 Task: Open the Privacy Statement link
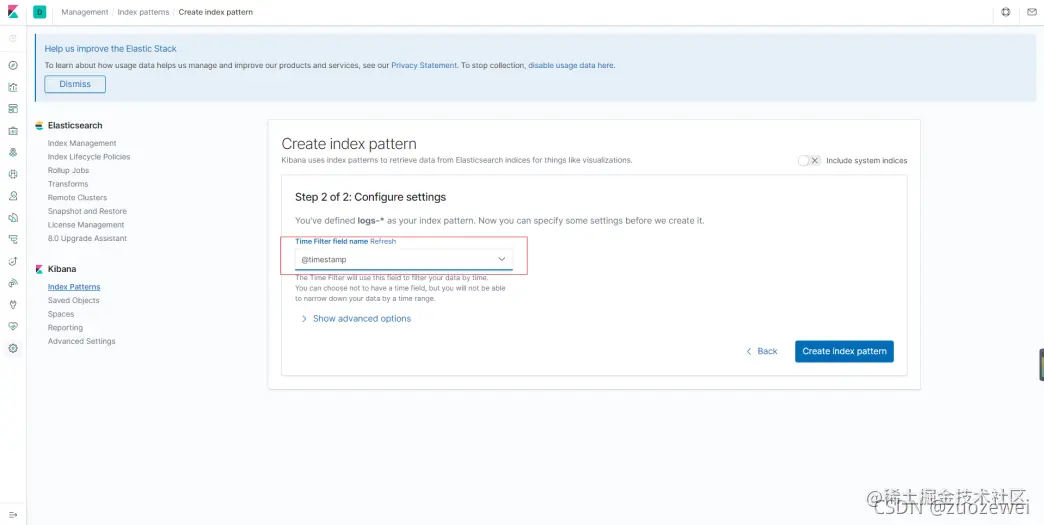click(x=424, y=66)
